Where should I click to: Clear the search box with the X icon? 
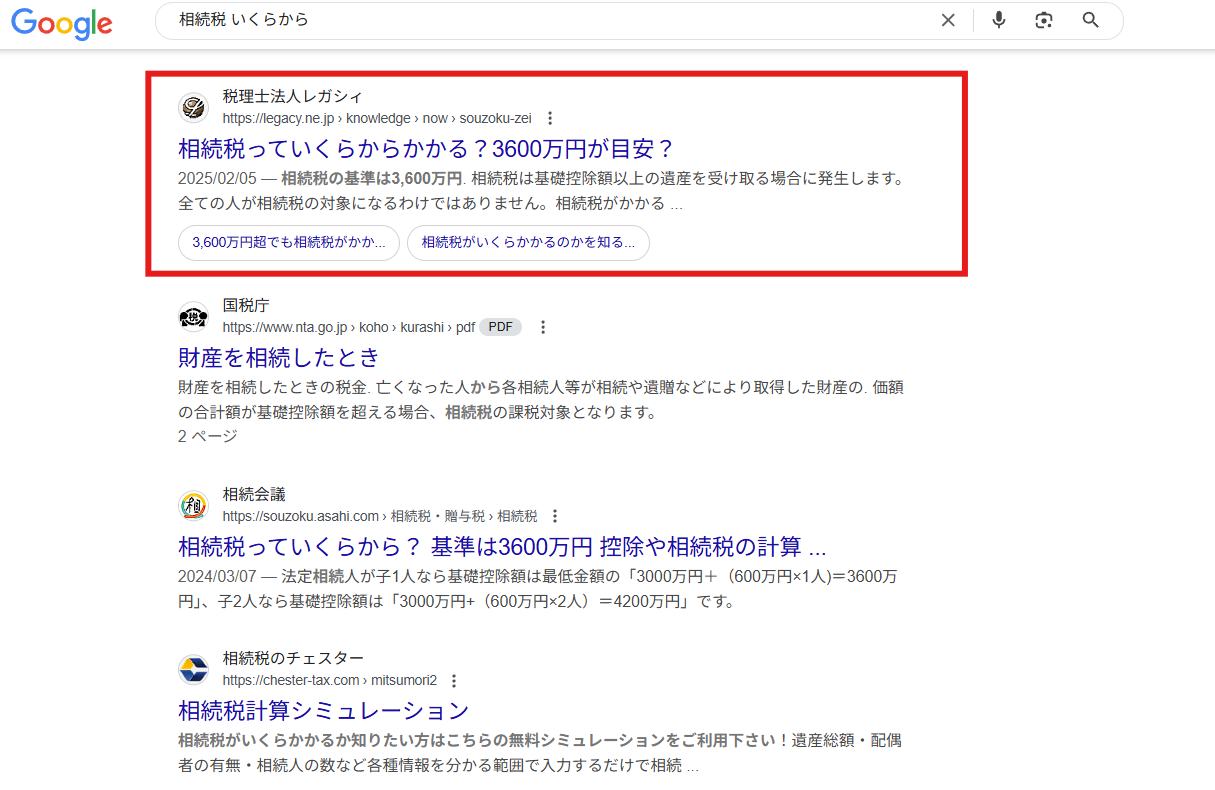pos(948,20)
